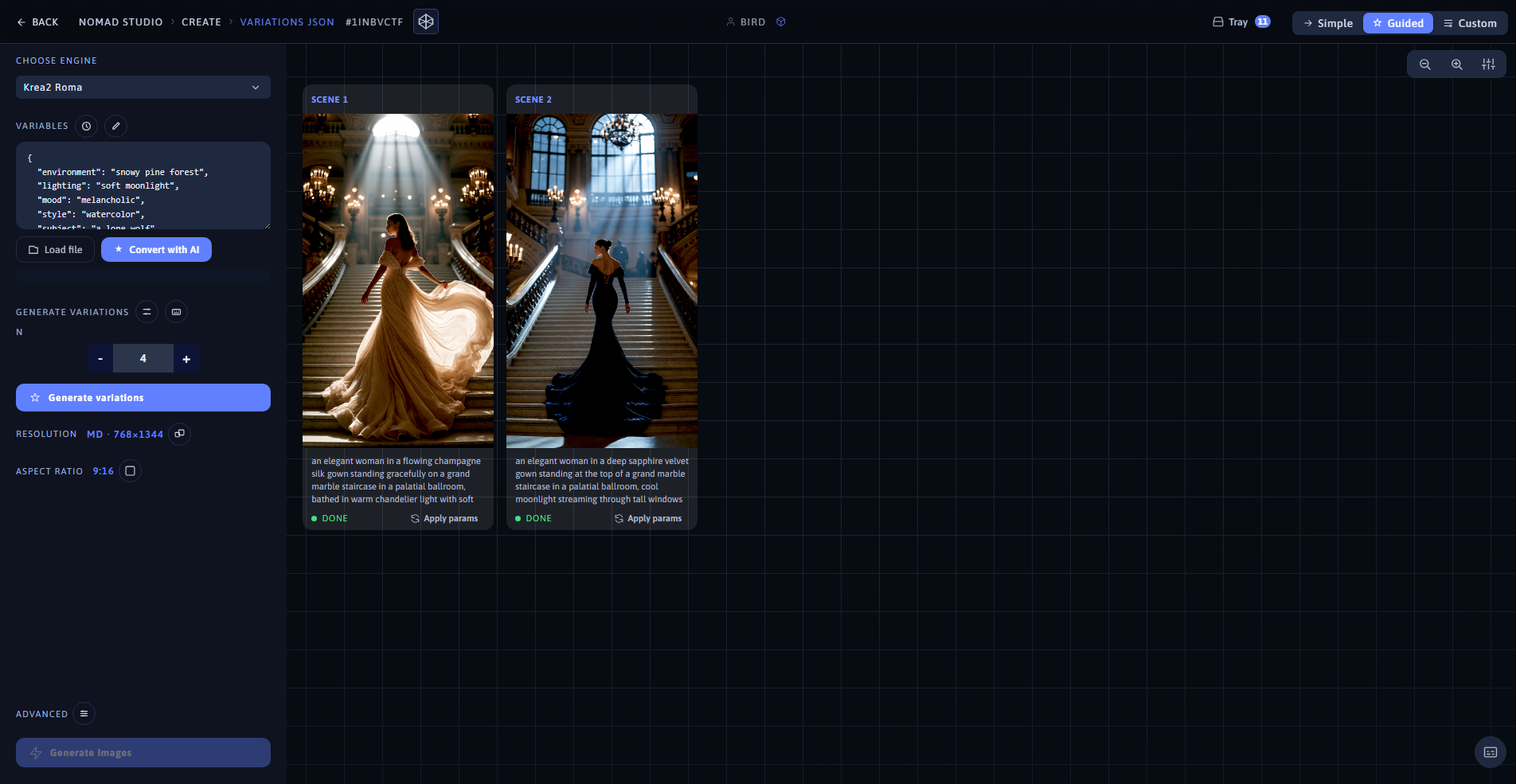Click DONE status on Scene 1
This screenshot has height=784, width=1516.
[330, 519]
